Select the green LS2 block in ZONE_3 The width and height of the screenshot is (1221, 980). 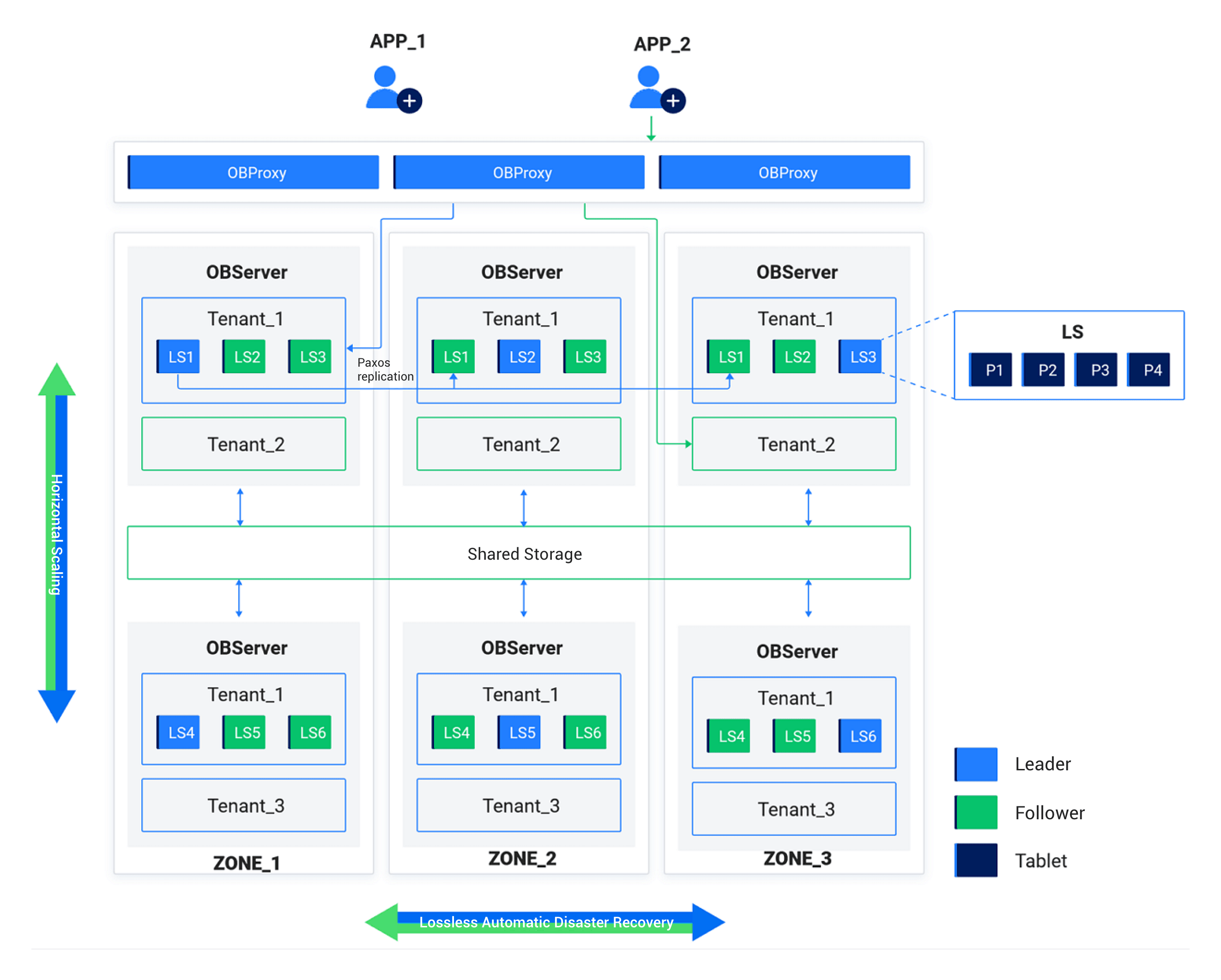(x=795, y=357)
